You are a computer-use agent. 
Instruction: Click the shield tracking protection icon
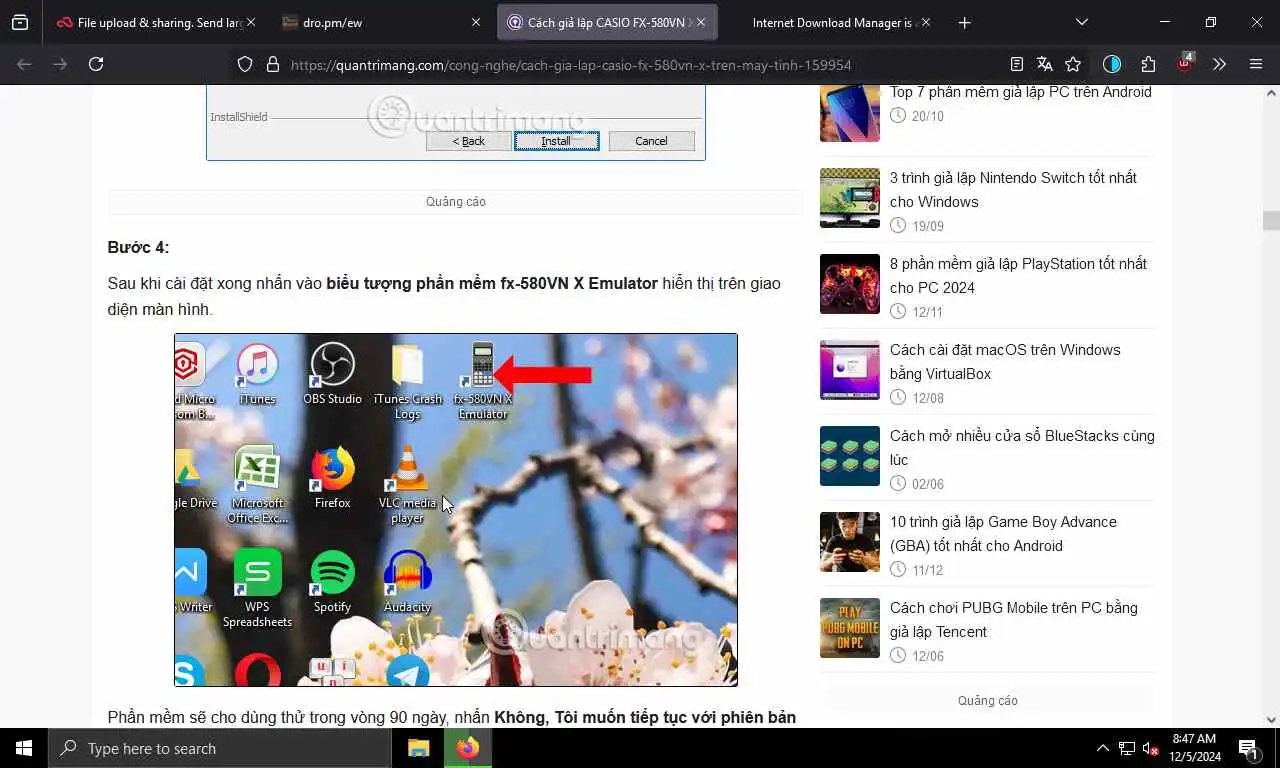tap(245, 64)
